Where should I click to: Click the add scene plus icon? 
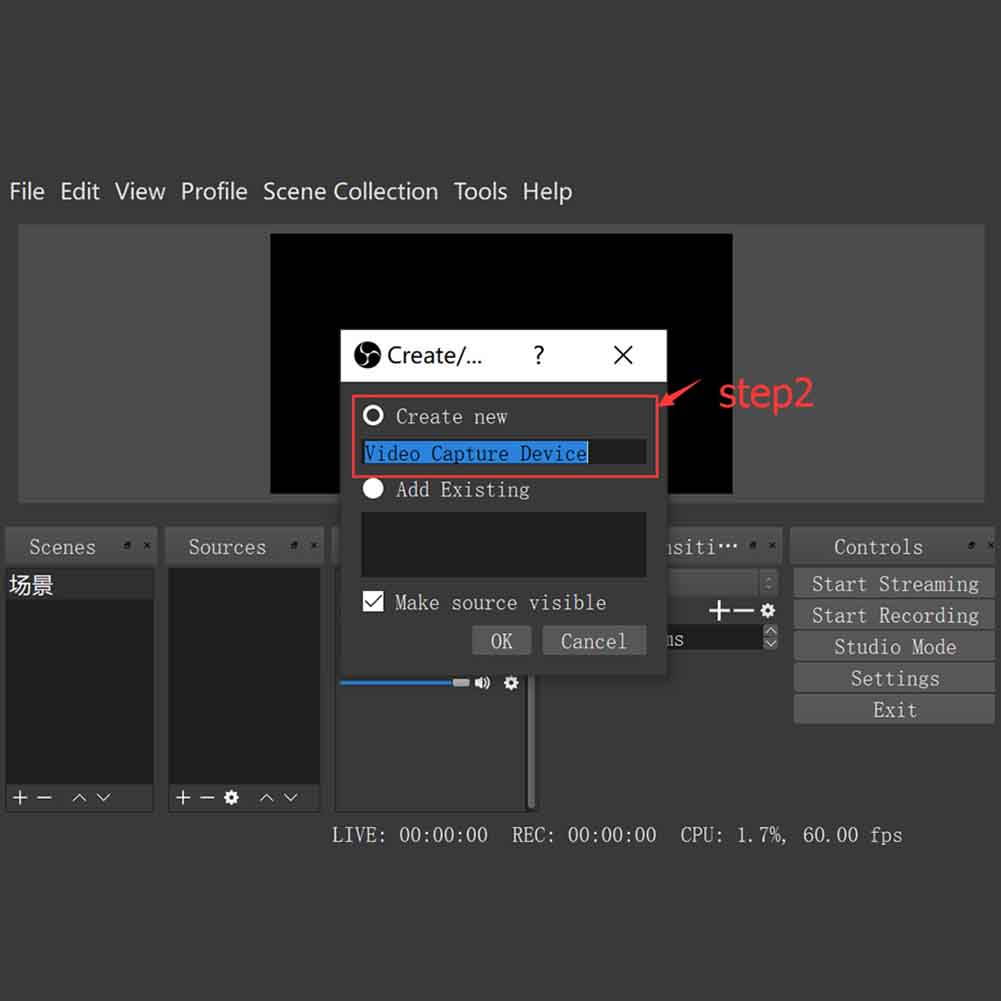pos(19,797)
